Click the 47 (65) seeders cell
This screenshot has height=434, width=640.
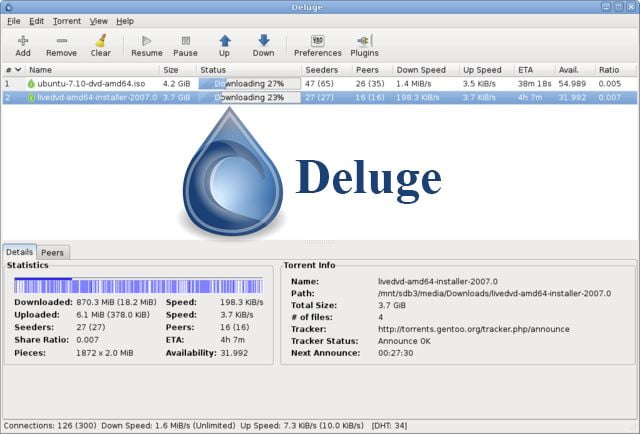coord(319,84)
